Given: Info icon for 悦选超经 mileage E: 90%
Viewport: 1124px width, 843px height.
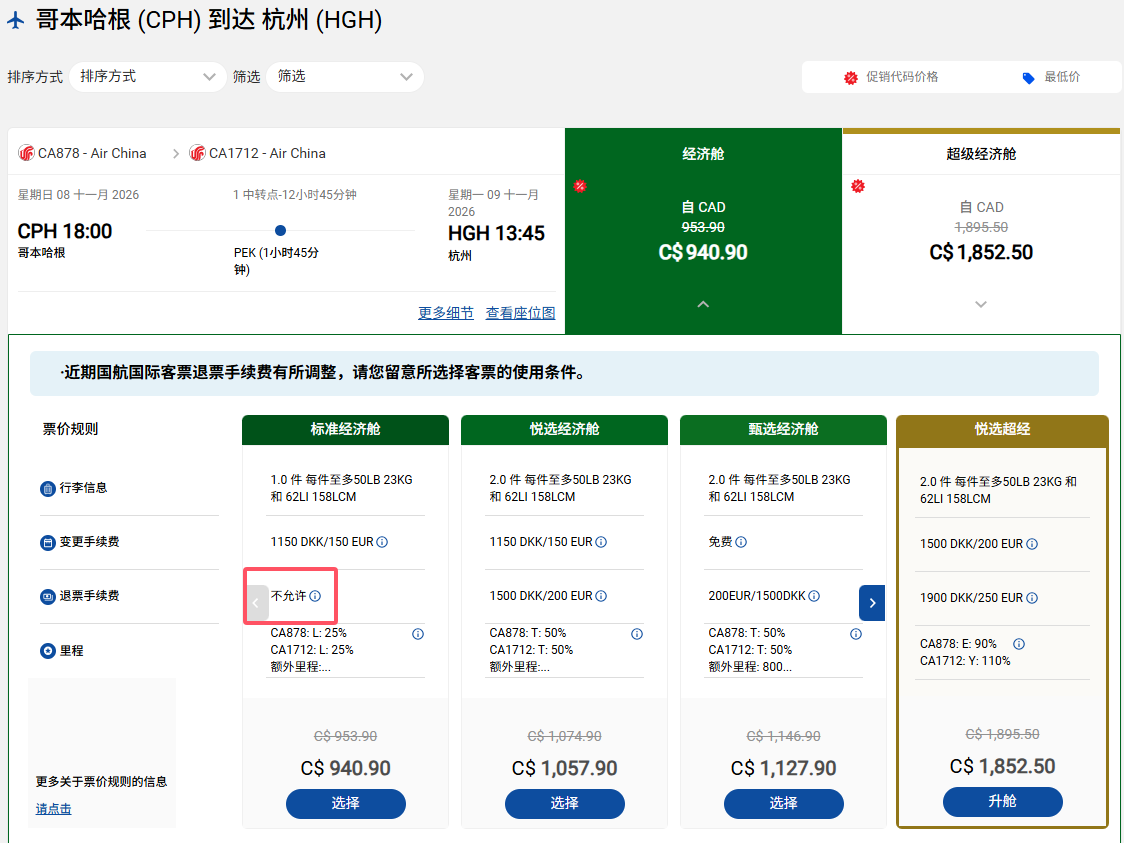Looking at the screenshot, I should point(1019,644).
